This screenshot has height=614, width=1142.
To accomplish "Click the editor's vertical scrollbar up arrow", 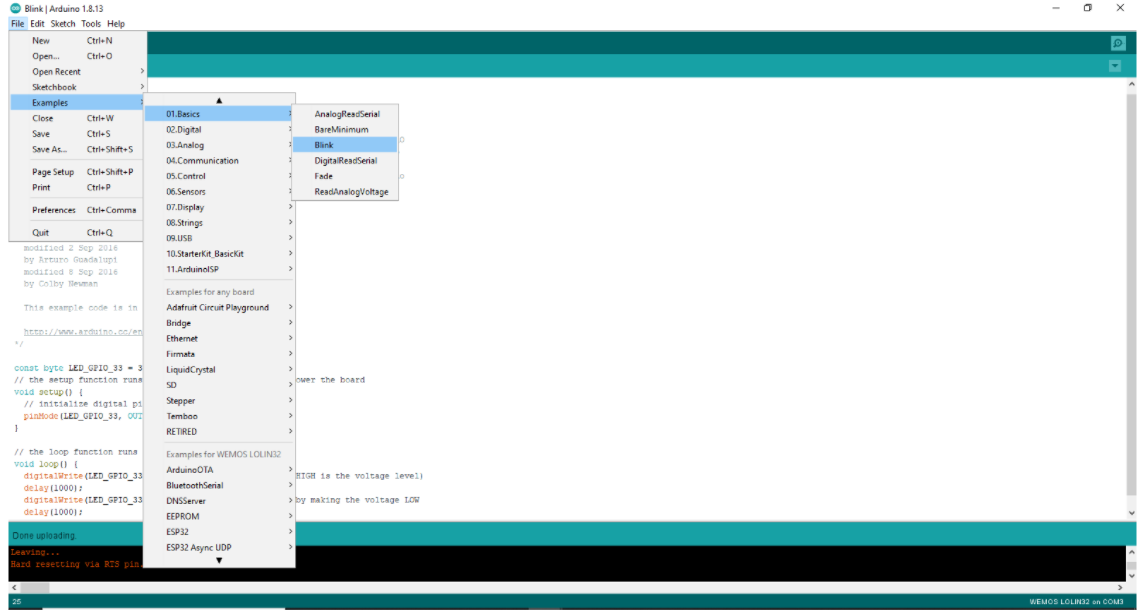I will [x=1131, y=87].
